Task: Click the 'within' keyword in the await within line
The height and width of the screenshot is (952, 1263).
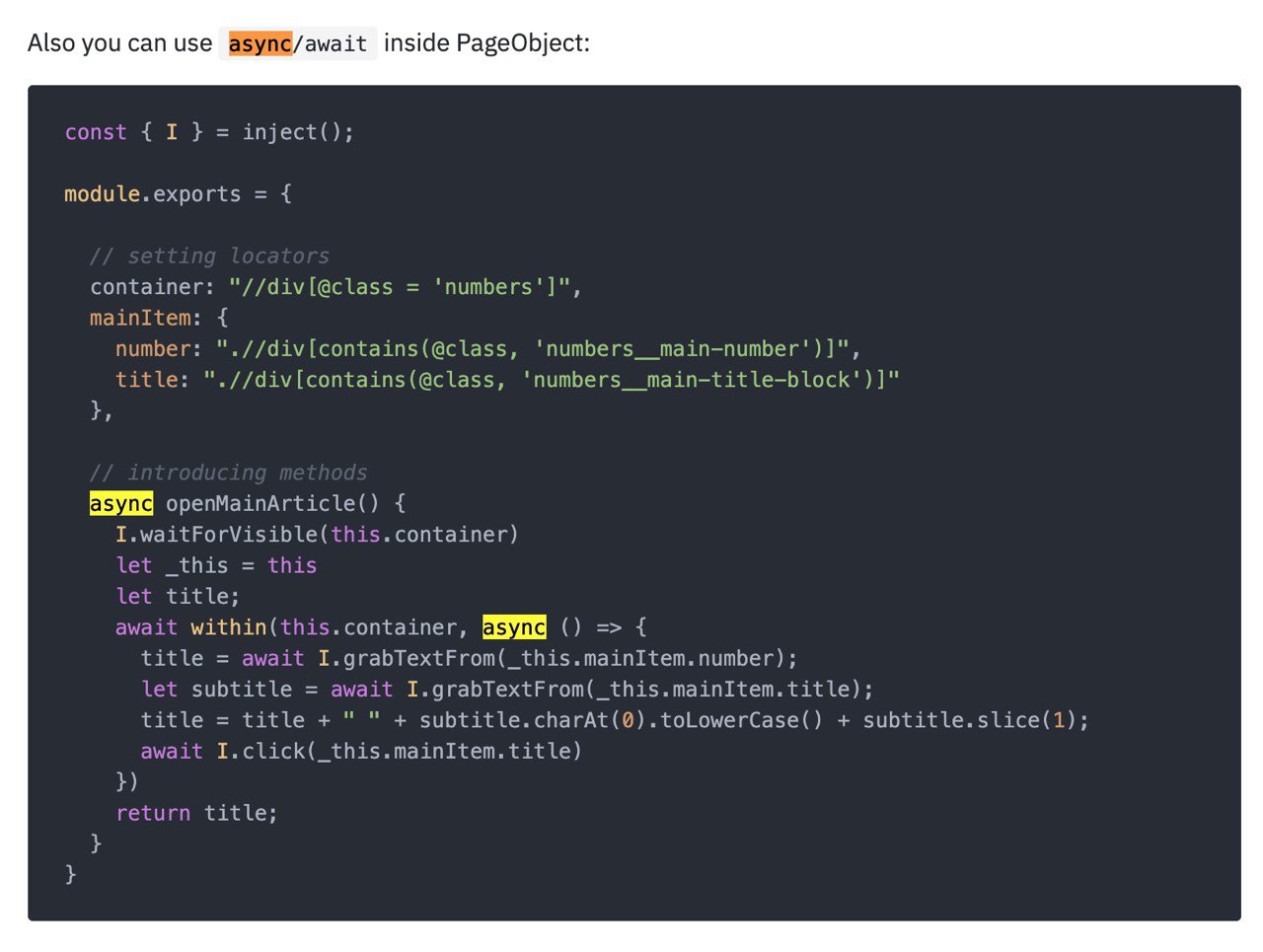Action: point(229,627)
